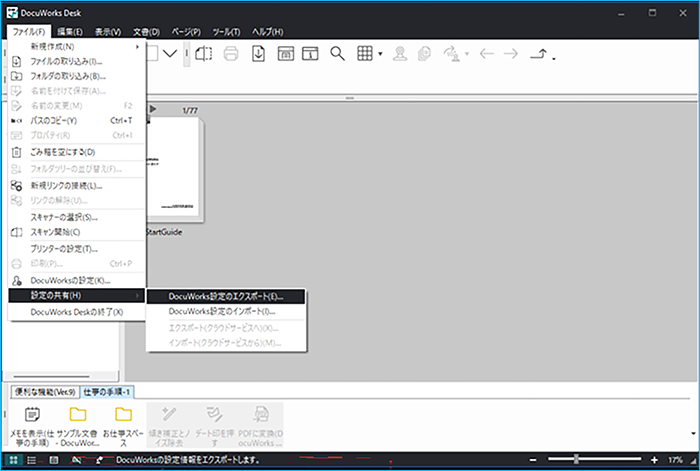This screenshot has height=471, width=700.
Task: Select スキャン開始(C) menu entry
Action: click(x=76, y=232)
